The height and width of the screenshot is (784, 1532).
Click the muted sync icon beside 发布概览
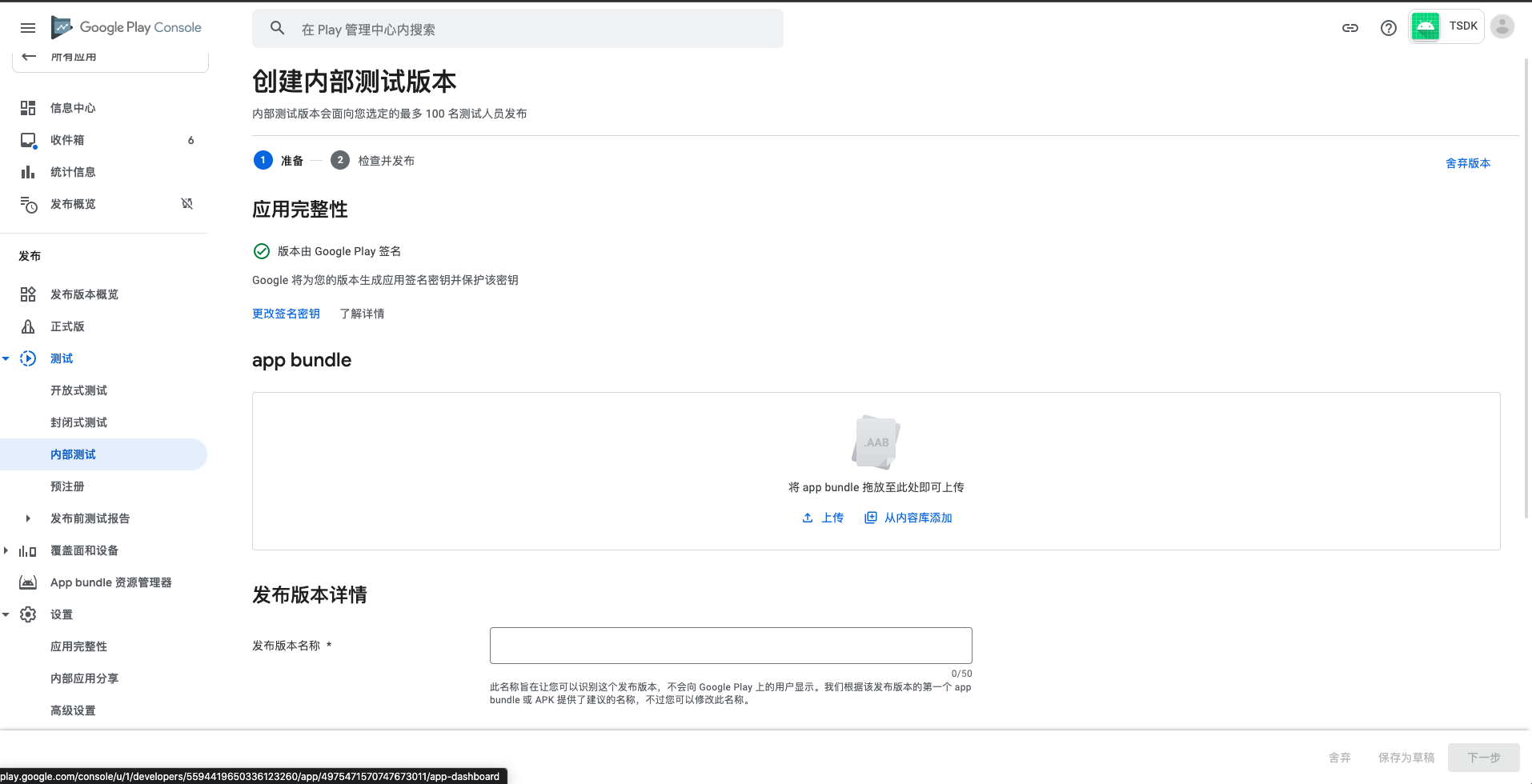tap(187, 203)
